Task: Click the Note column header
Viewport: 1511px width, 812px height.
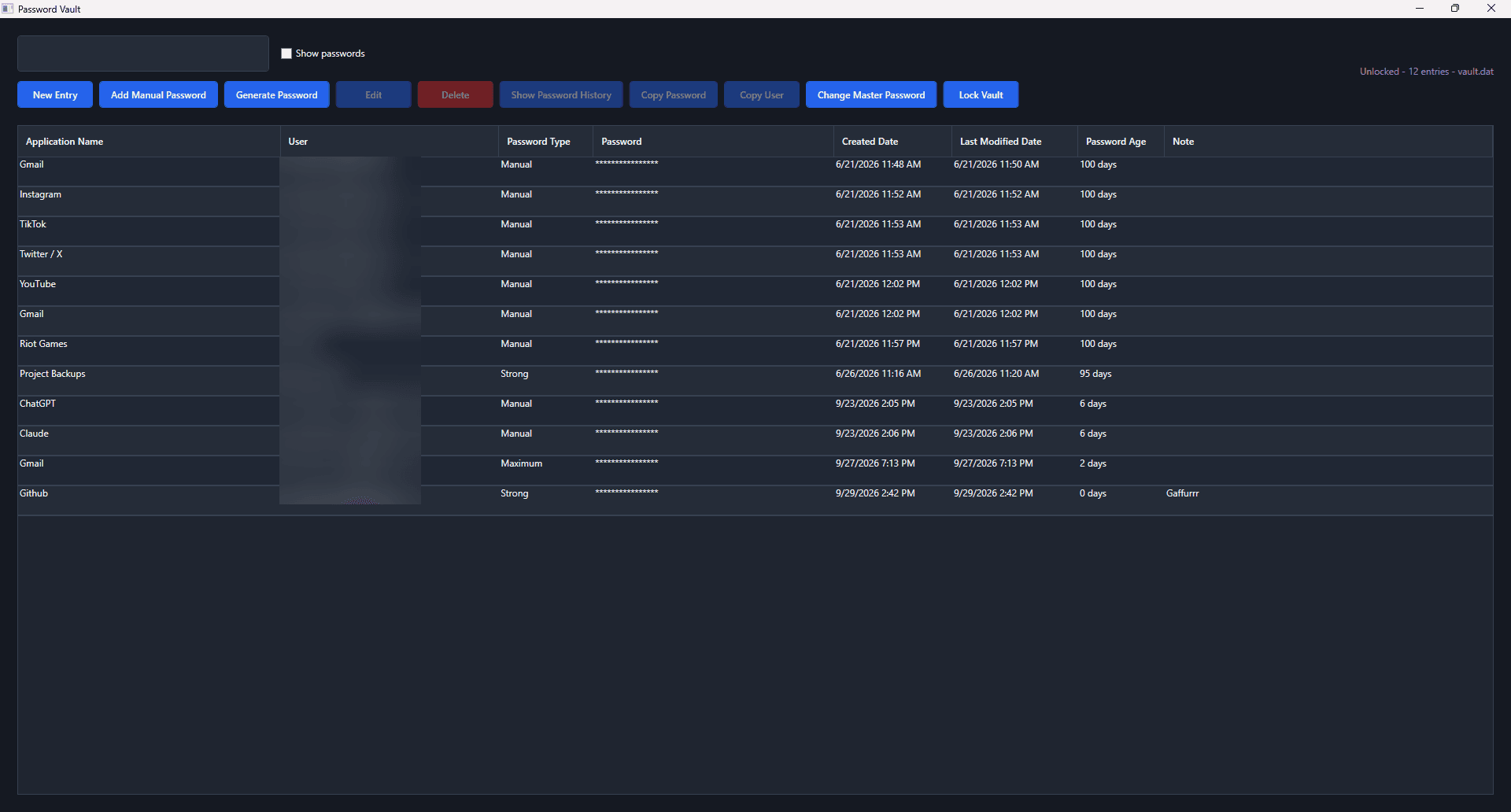Action: (1328, 142)
